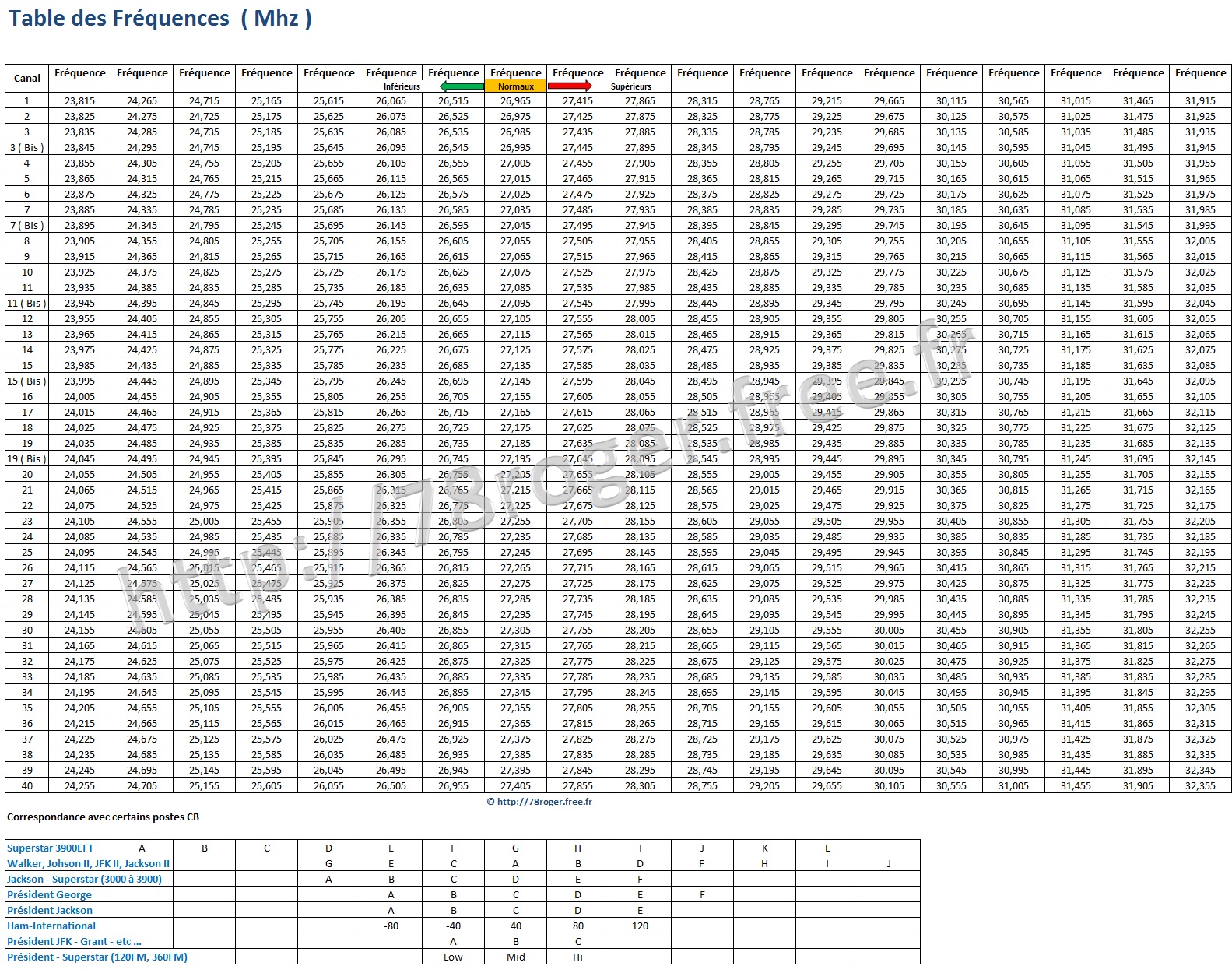Select the Canal column header
The width and height of the screenshot is (1232, 980).
pyautogui.click(x=27, y=78)
